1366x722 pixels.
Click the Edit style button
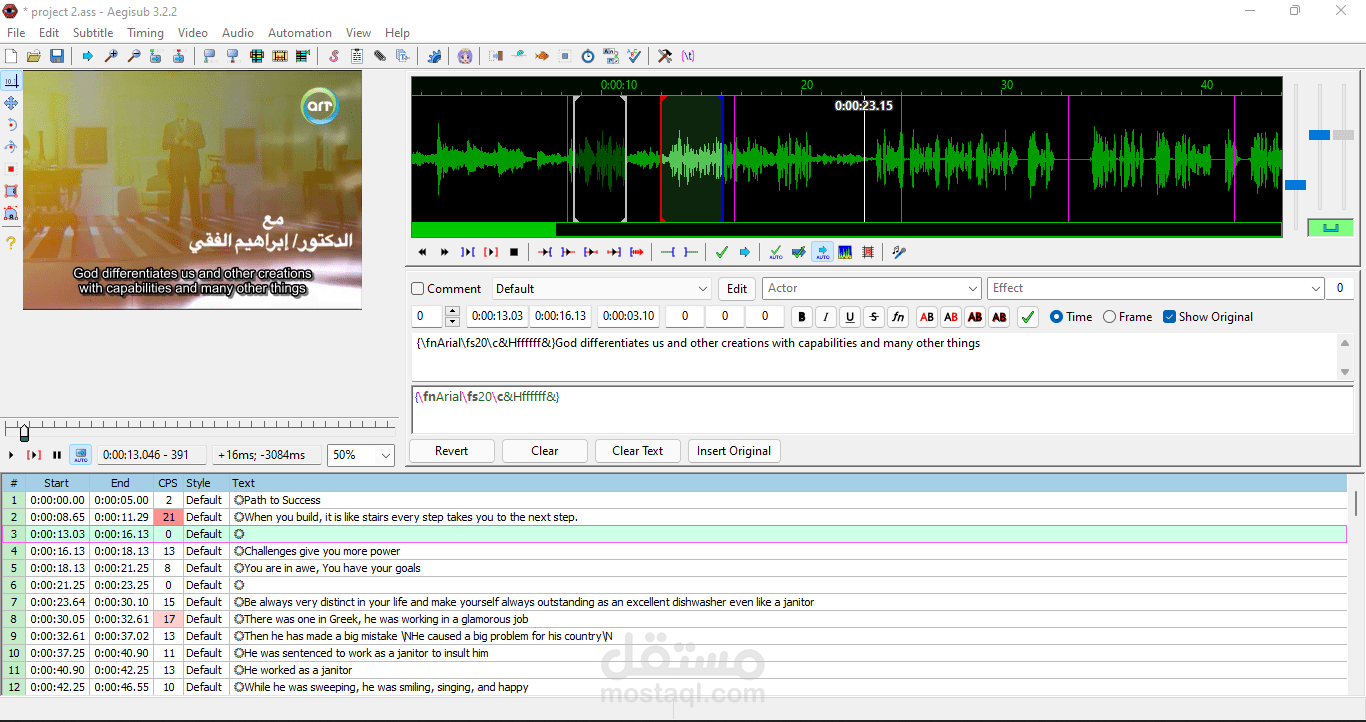click(x=737, y=289)
